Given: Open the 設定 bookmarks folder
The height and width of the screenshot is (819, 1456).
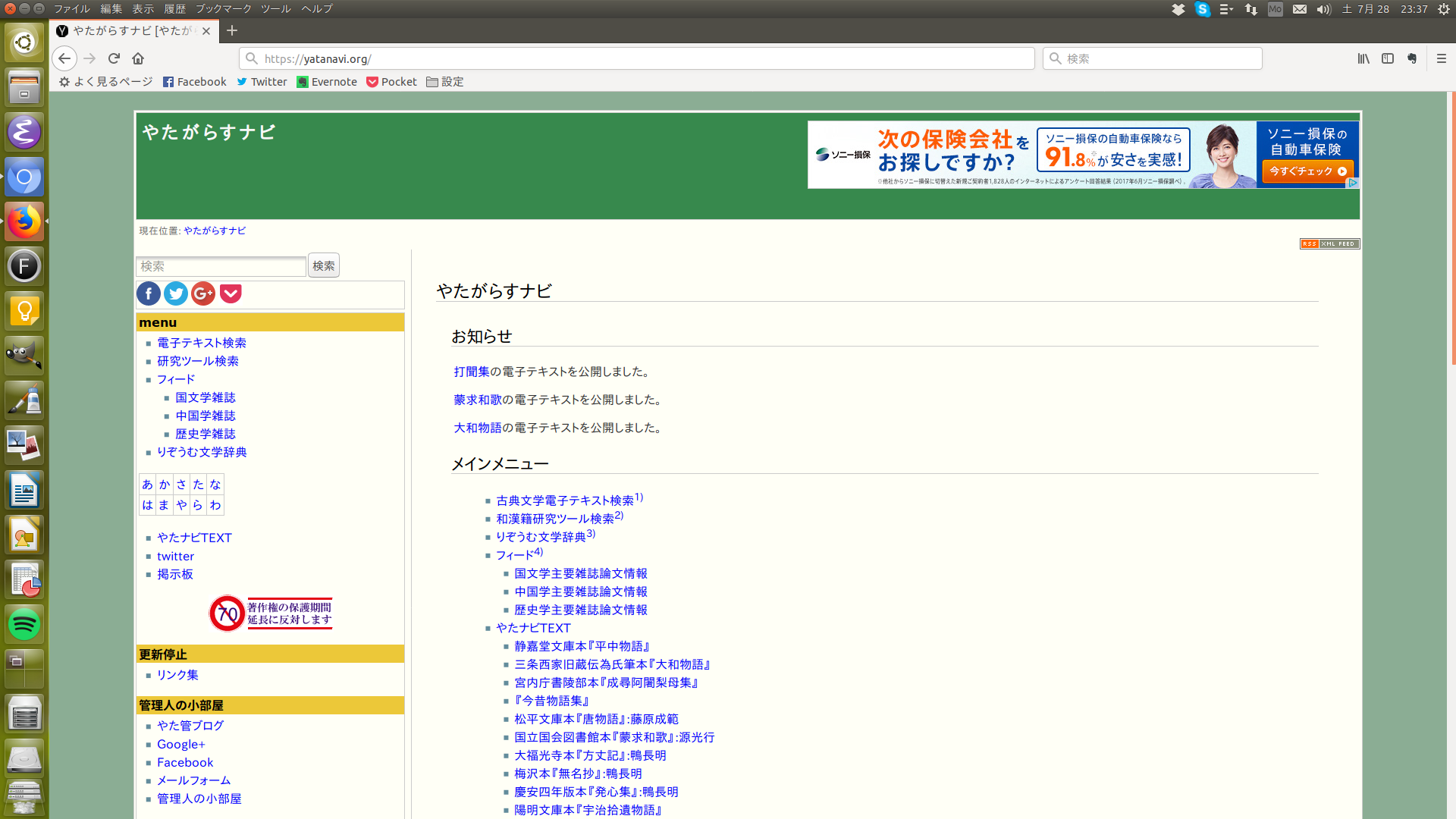Looking at the screenshot, I should (445, 82).
